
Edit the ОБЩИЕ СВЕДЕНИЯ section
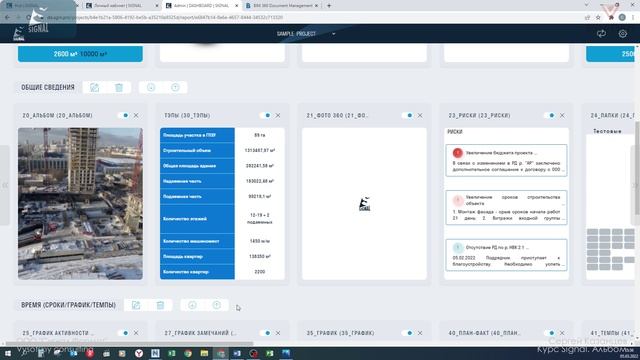click(x=95, y=87)
